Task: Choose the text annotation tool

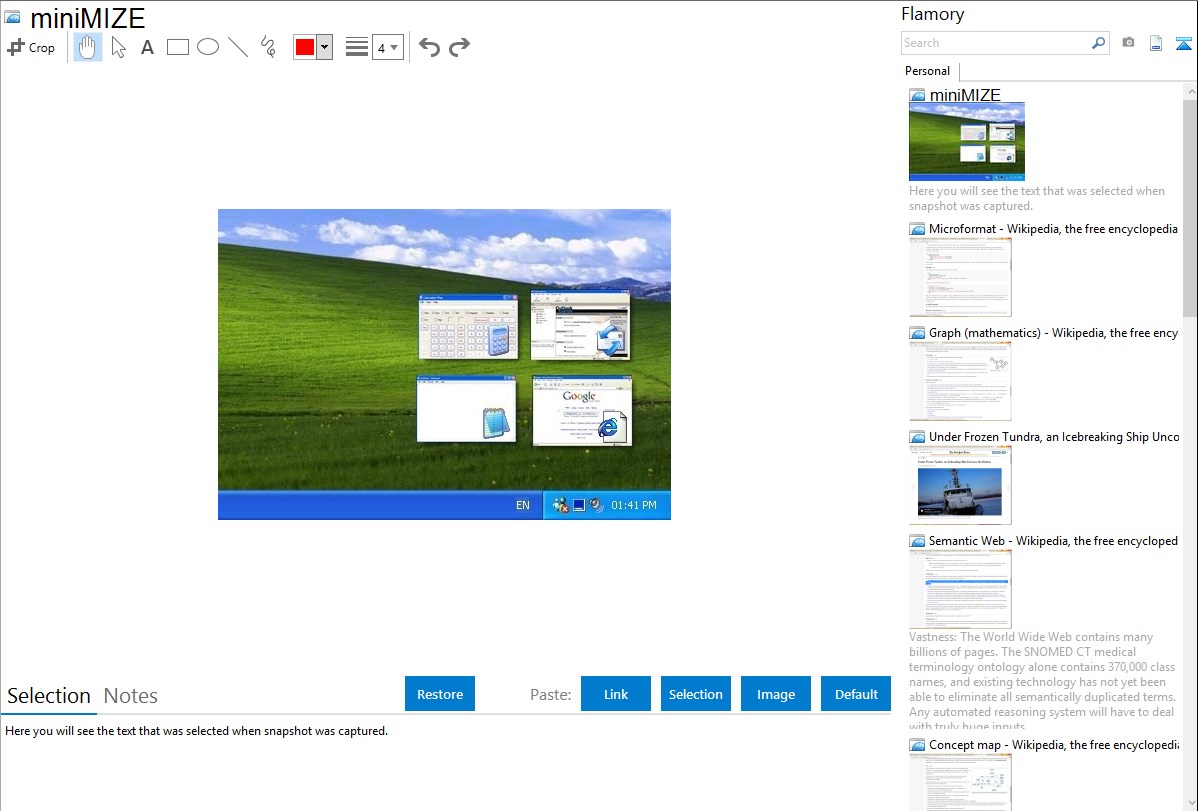Action: click(147, 47)
